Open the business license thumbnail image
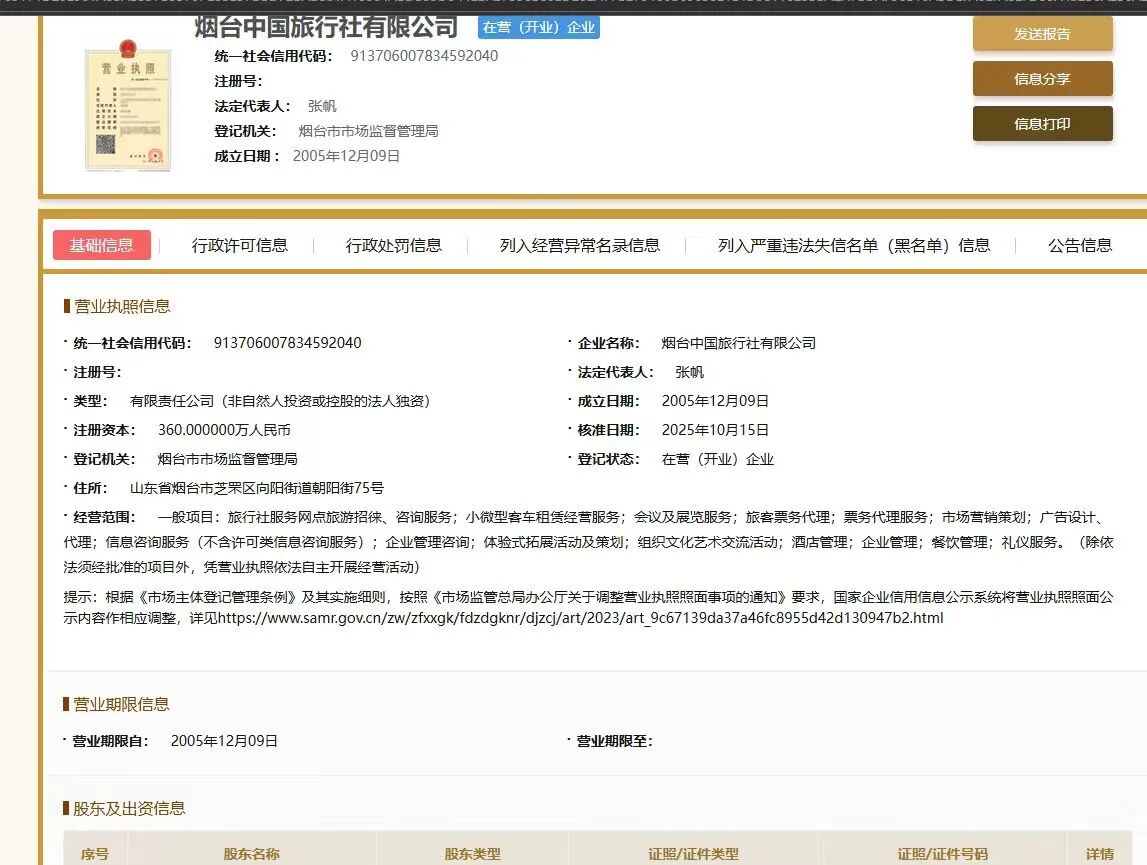 tap(128, 106)
